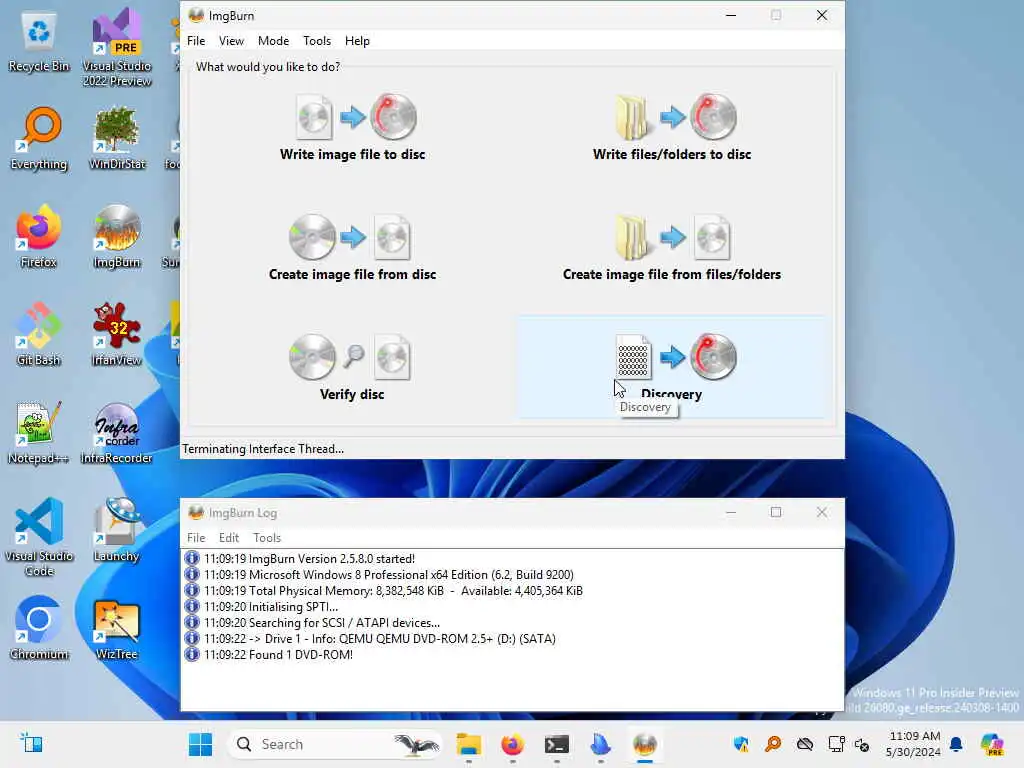
Task: Open File Explorer from taskbar
Action: [x=469, y=744]
